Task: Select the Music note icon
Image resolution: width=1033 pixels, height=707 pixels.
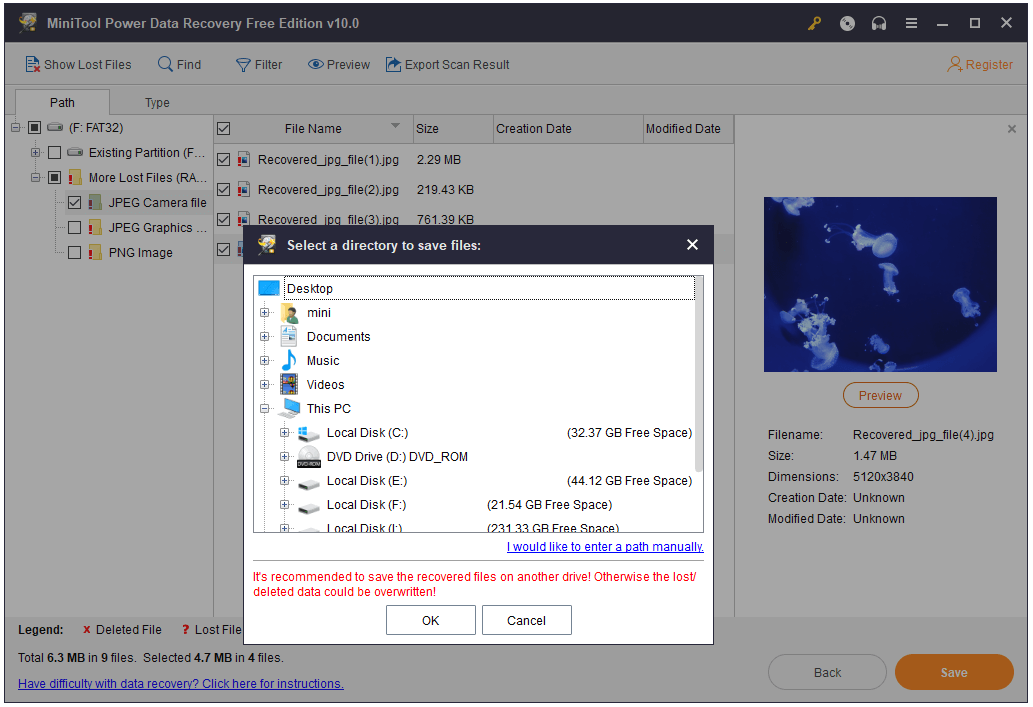Action: (289, 361)
